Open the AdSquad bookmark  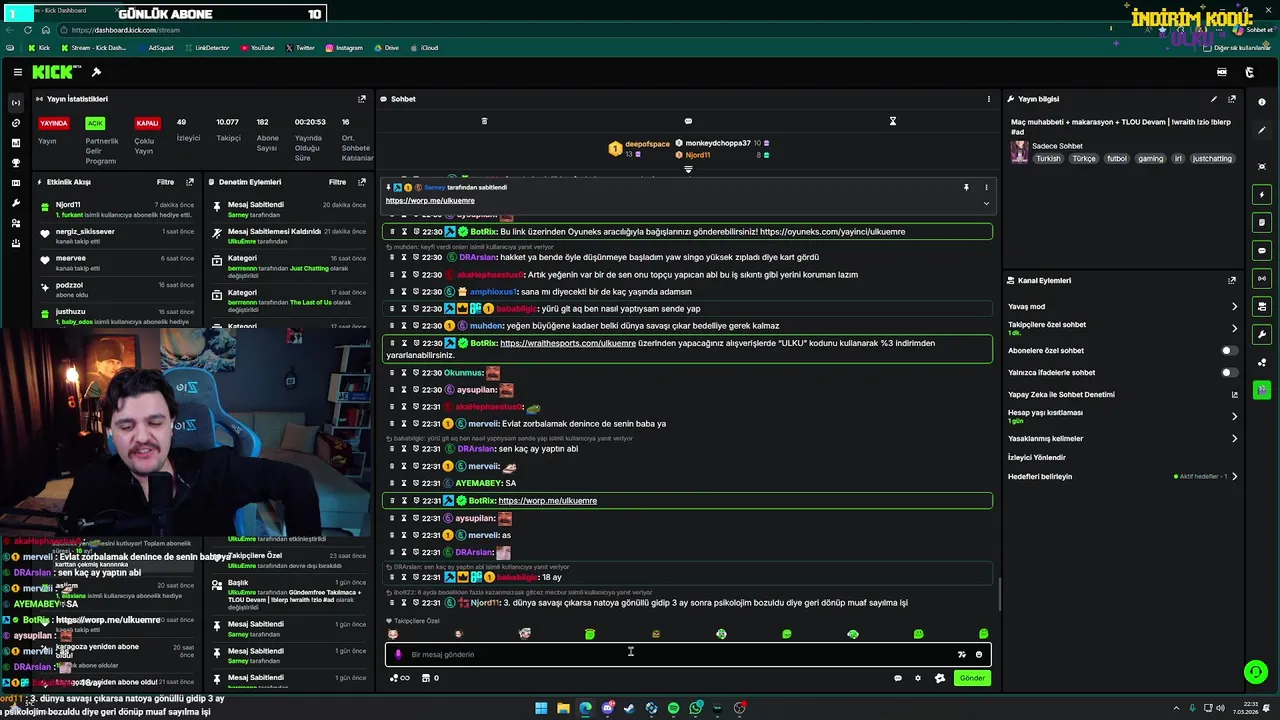[x=155, y=48]
